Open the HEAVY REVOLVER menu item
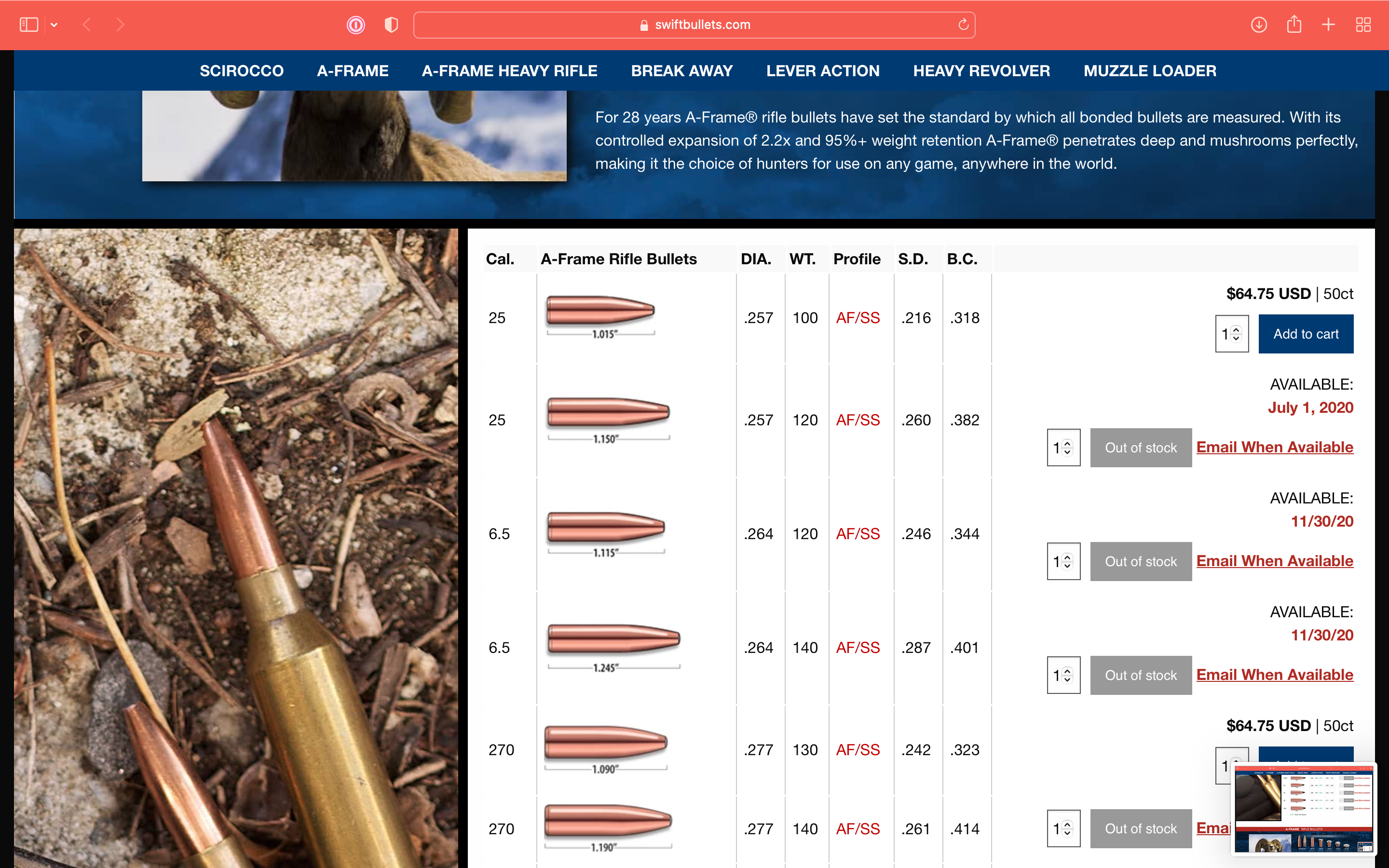 (981, 70)
